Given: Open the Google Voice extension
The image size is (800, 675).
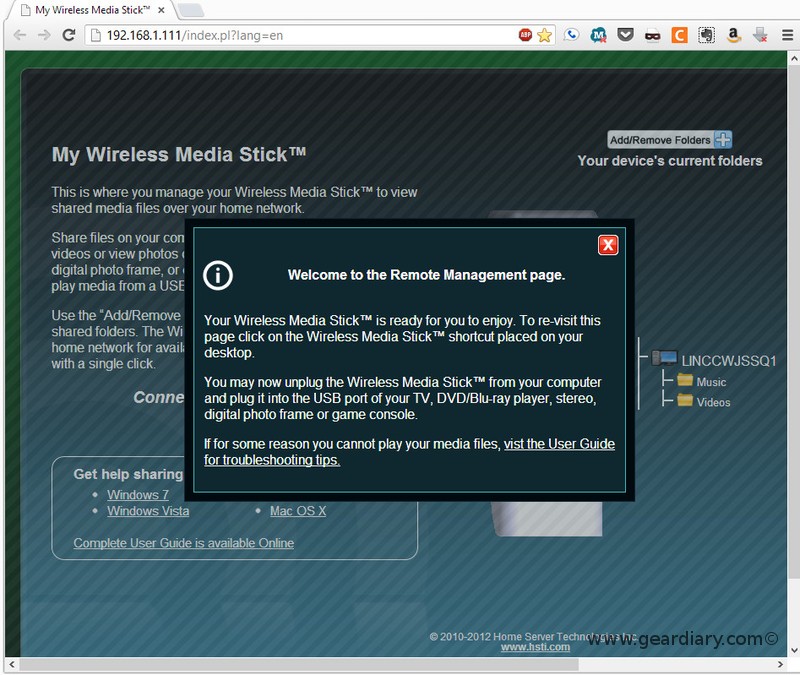Looking at the screenshot, I should [x=570, y=33].
